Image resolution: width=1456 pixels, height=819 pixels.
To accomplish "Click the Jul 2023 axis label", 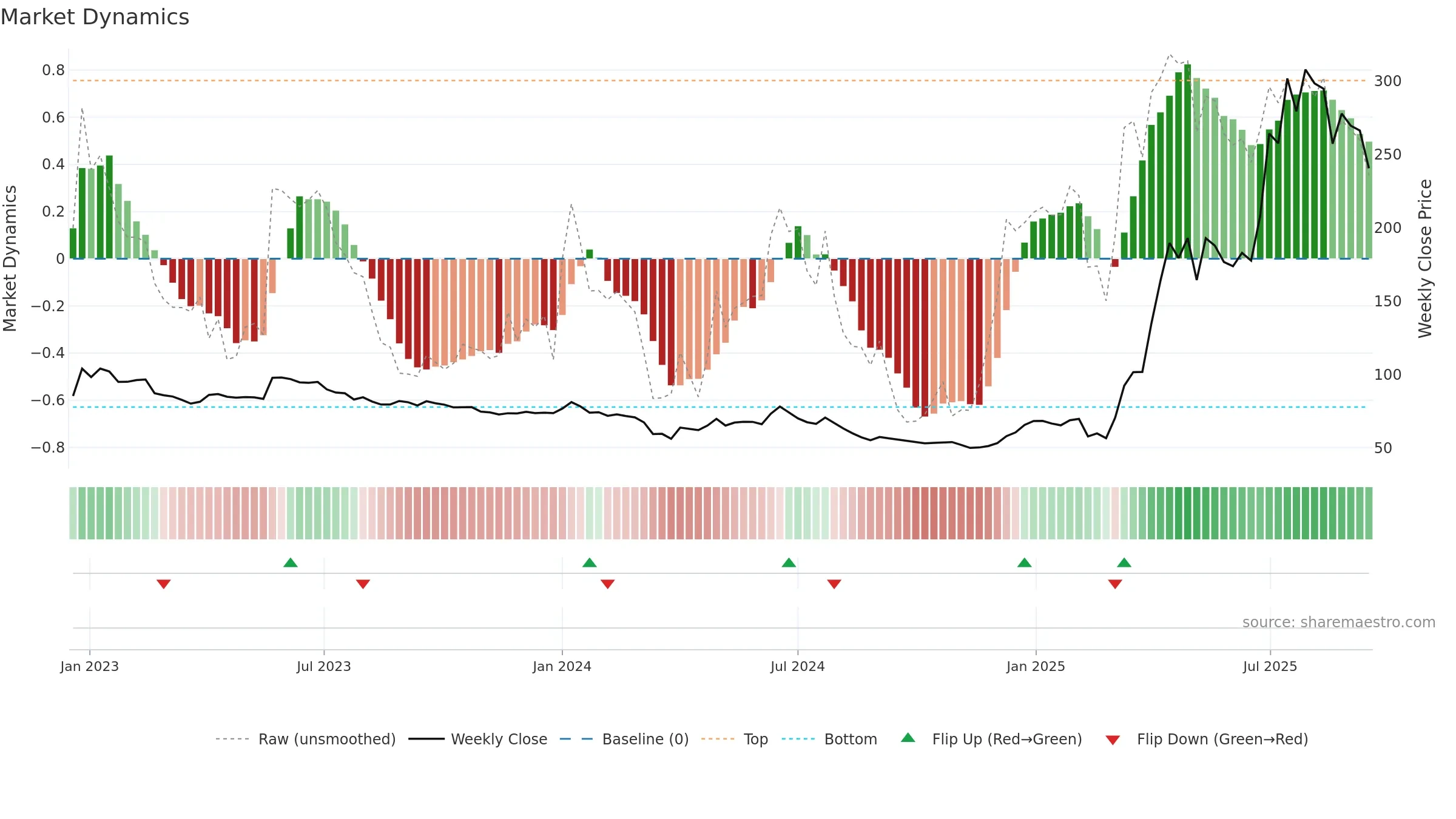I will pos(324,666).
